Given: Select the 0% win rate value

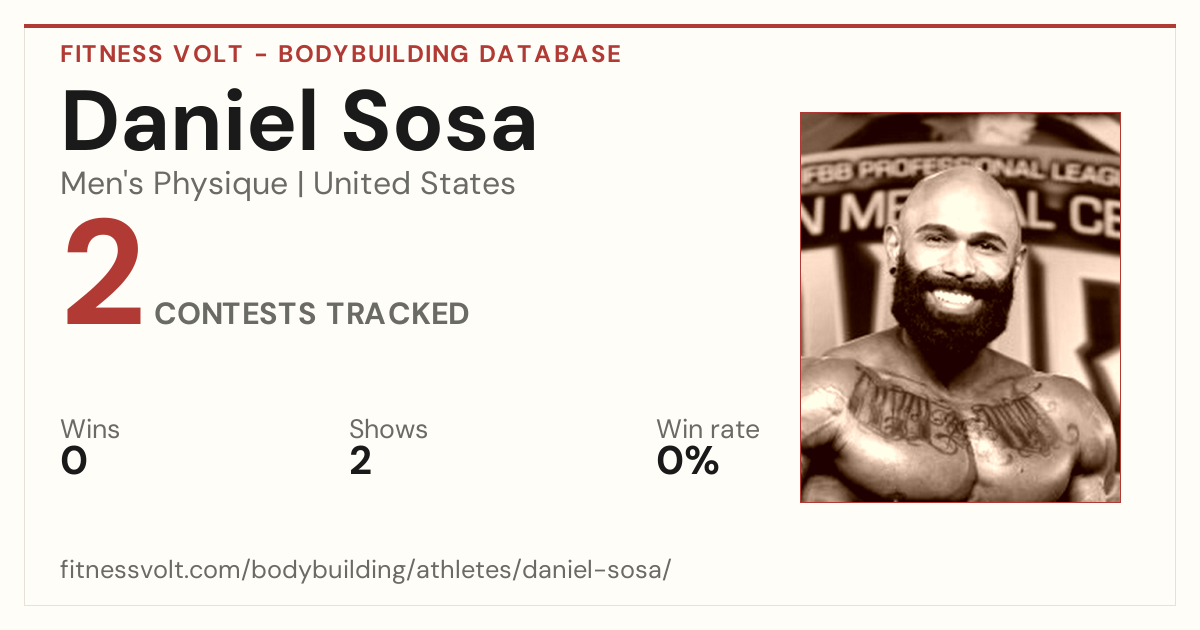Looking at the screenshot, I should [688, 461].
